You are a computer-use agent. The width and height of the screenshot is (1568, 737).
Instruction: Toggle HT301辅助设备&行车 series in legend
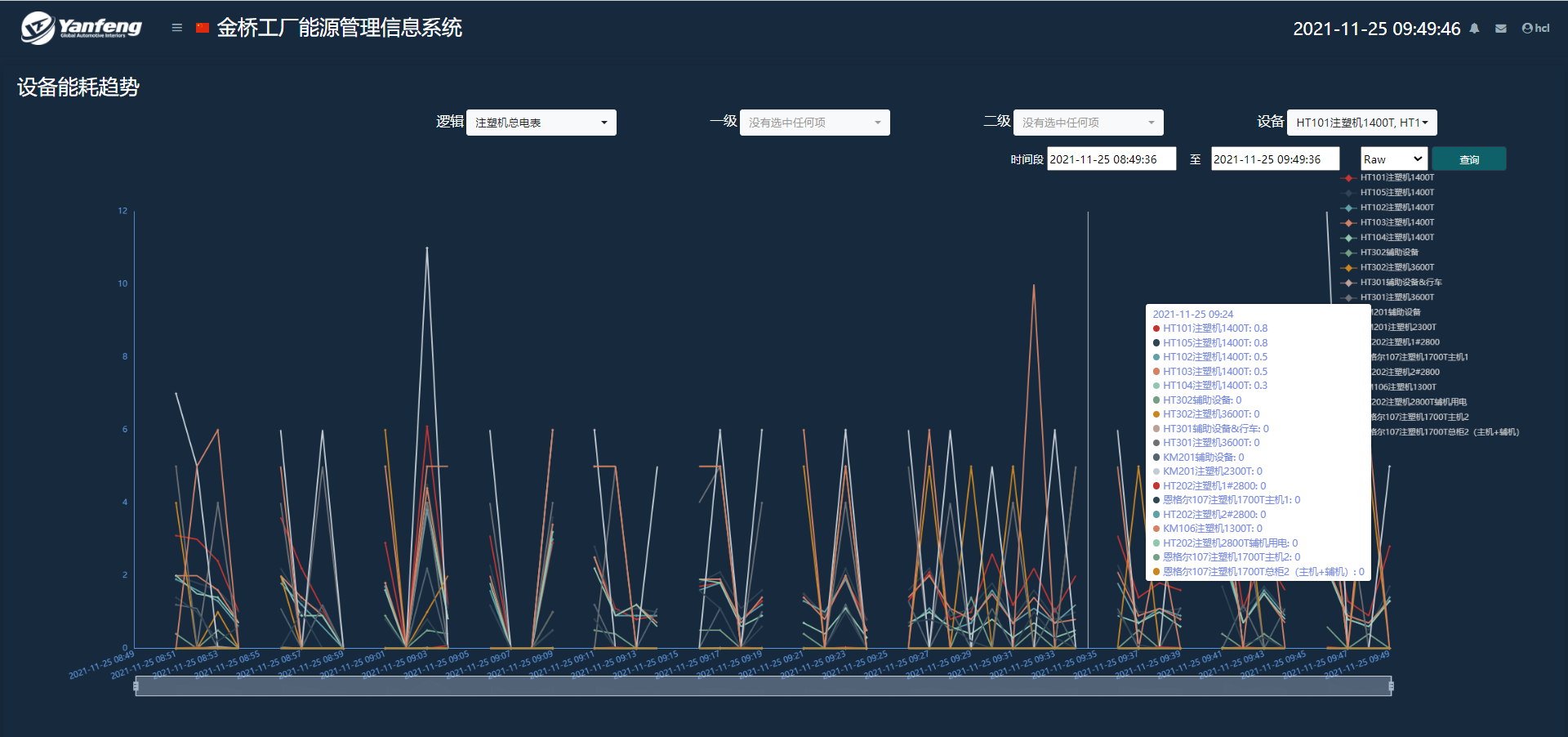click(x=1392, y=283)
